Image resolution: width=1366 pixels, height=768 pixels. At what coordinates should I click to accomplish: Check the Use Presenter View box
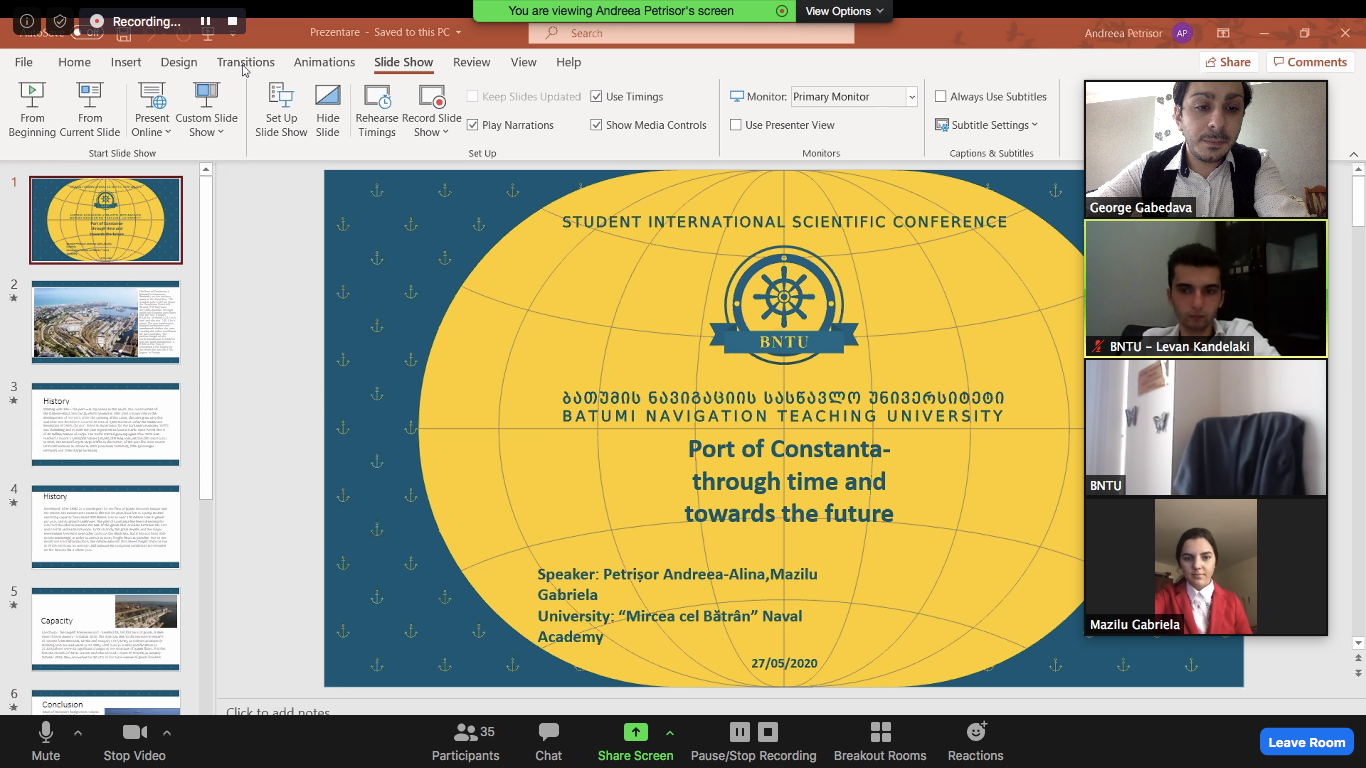point(736,125)
